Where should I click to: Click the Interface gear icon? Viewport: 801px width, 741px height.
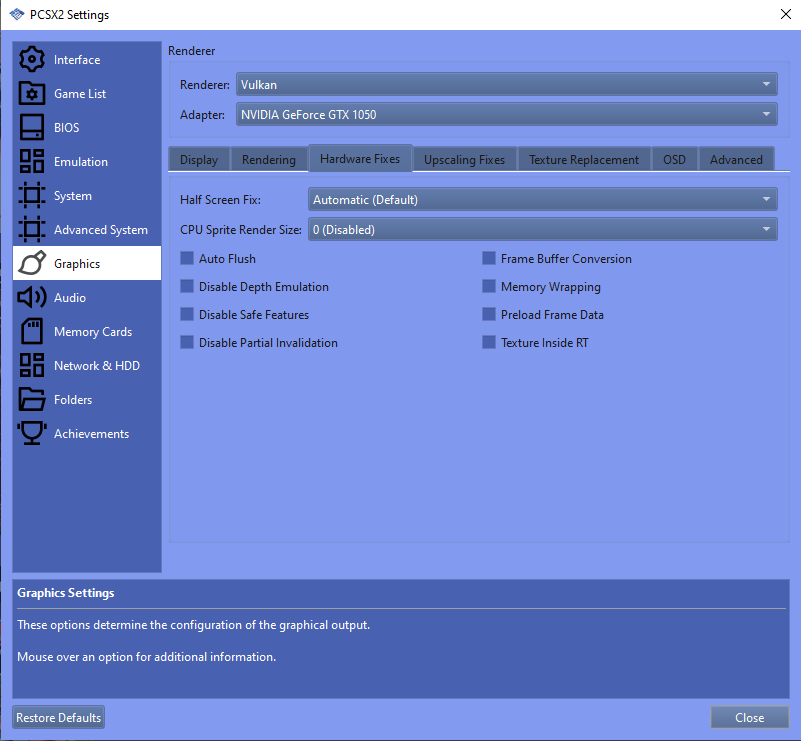point(32,59)
